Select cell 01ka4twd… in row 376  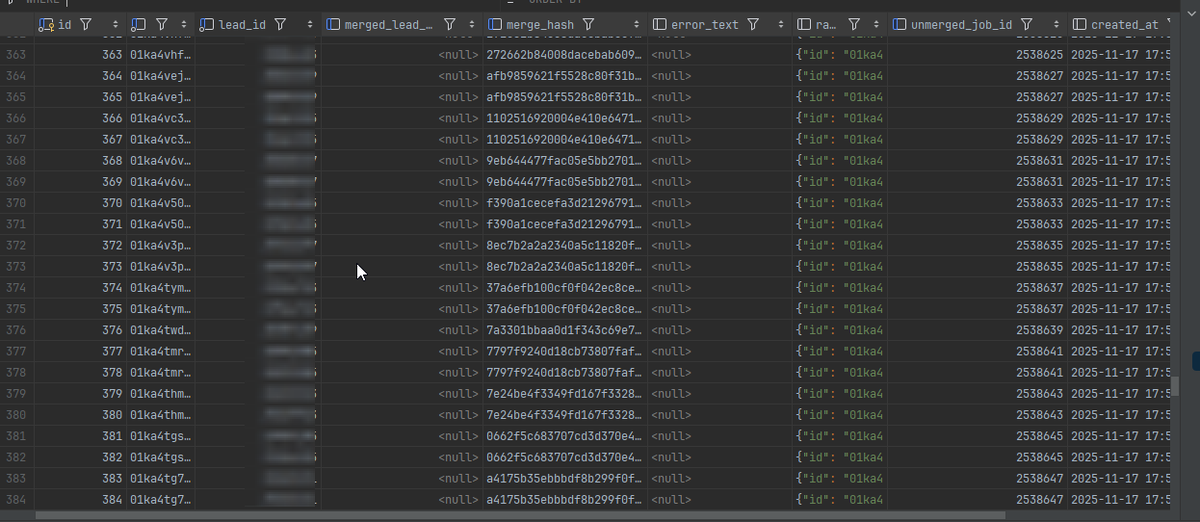click(x=160, y=330)
